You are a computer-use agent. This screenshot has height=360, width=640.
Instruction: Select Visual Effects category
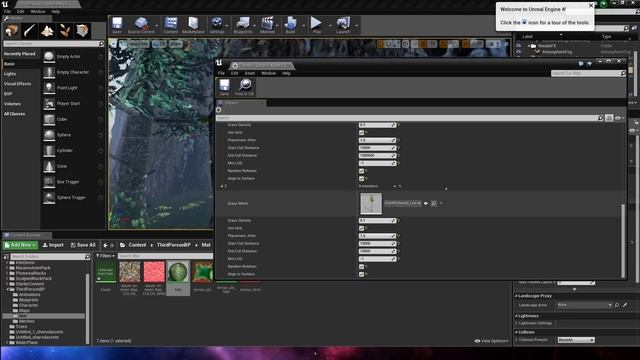(18, 84)
